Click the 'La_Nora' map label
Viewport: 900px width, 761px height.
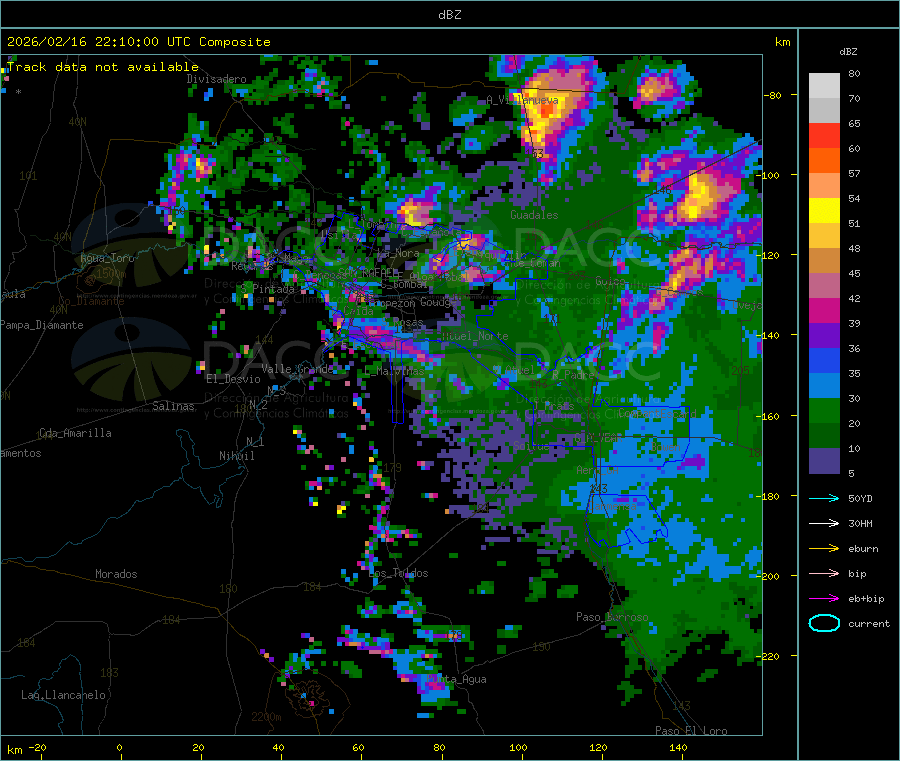[398, 253]
